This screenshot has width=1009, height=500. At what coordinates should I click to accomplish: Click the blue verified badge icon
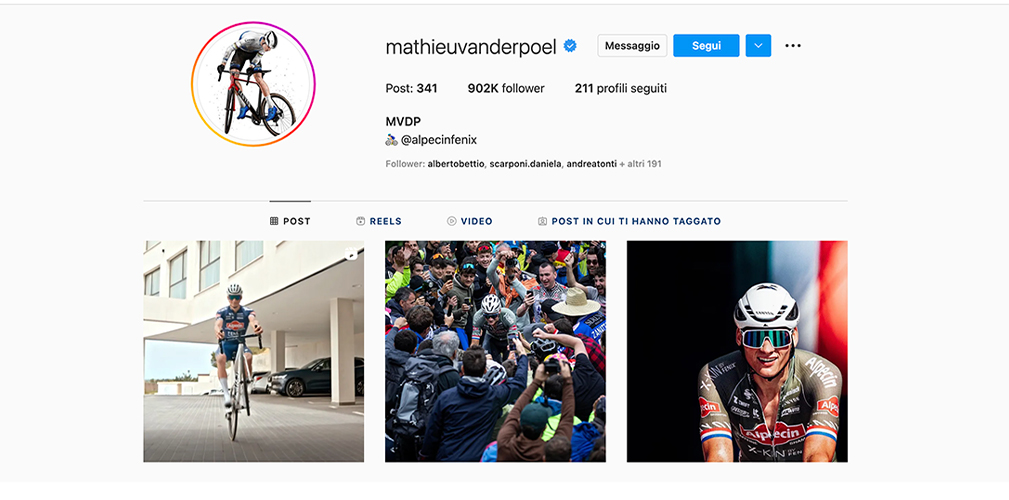[x=570, y=46]
